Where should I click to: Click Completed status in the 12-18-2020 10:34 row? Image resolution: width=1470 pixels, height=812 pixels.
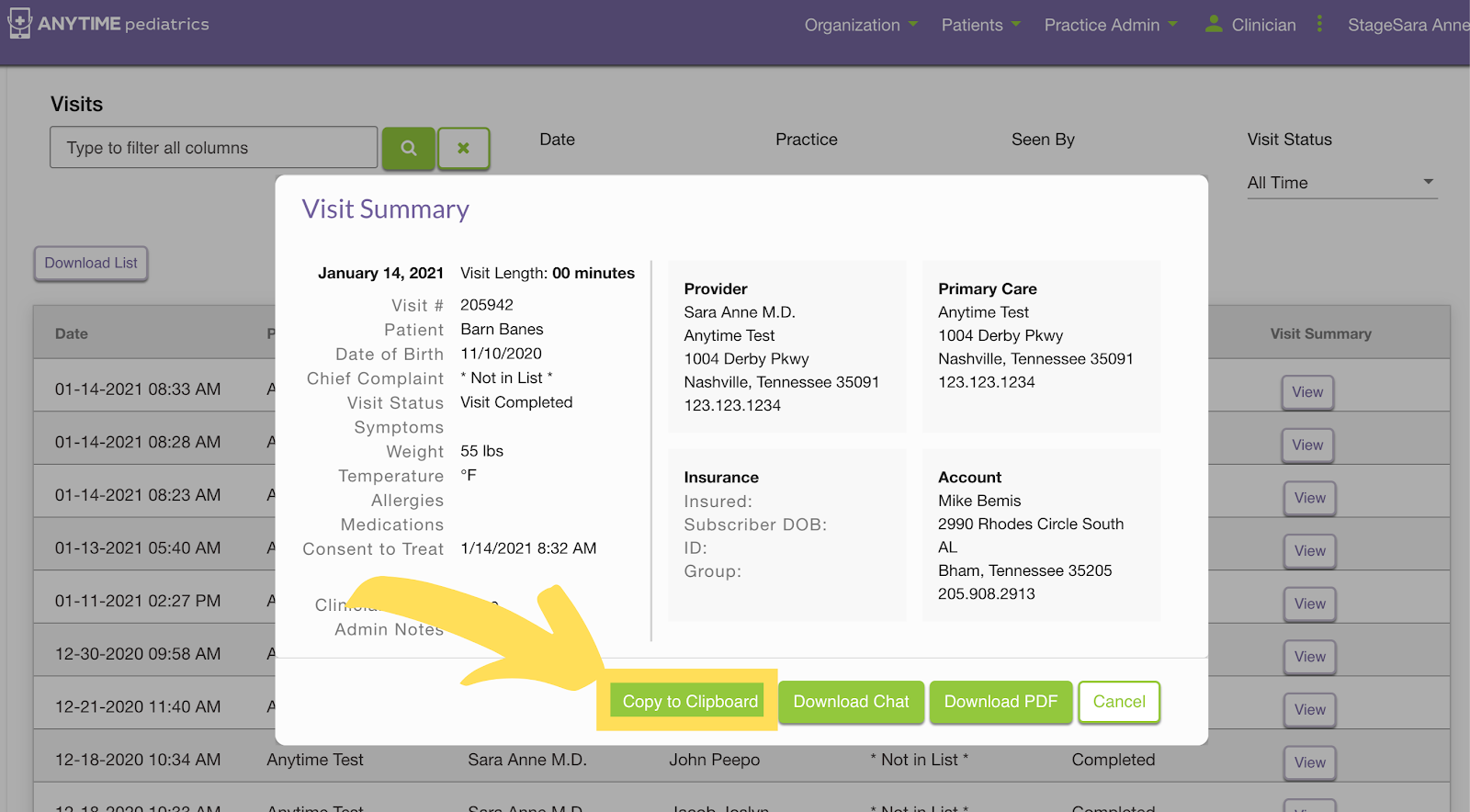(x=1113, y=761)
